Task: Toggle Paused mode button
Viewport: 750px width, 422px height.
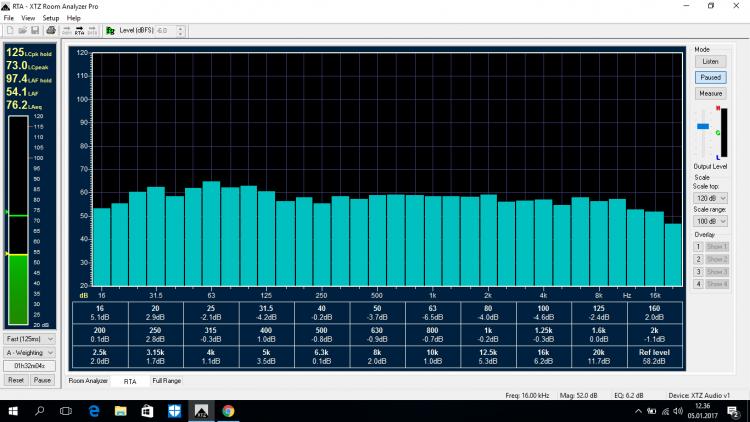Action: click(710, 78)
